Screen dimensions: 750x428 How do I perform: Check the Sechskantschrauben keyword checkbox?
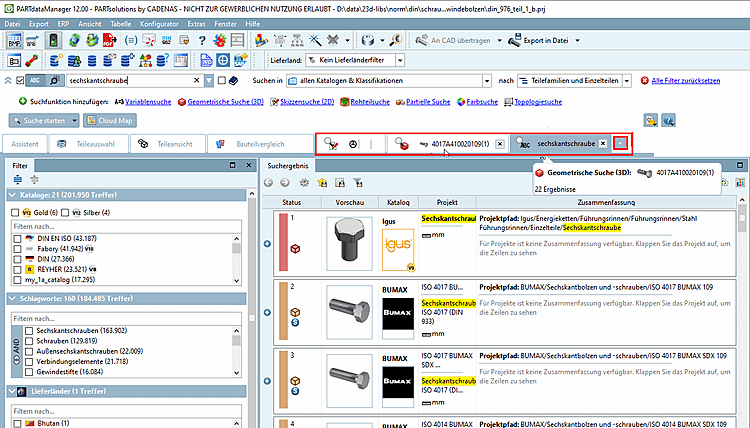coord(29,331)
